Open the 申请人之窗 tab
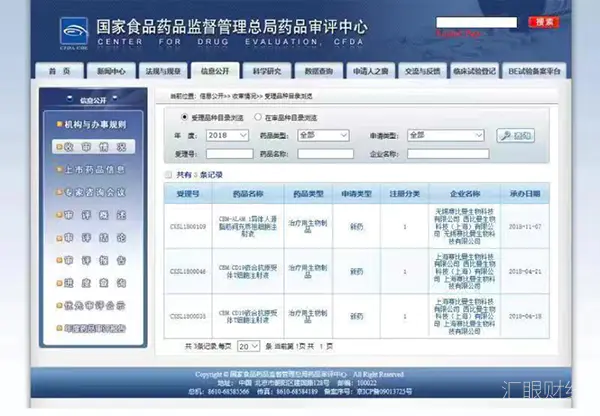600x416 pixels. click(370, 71)
